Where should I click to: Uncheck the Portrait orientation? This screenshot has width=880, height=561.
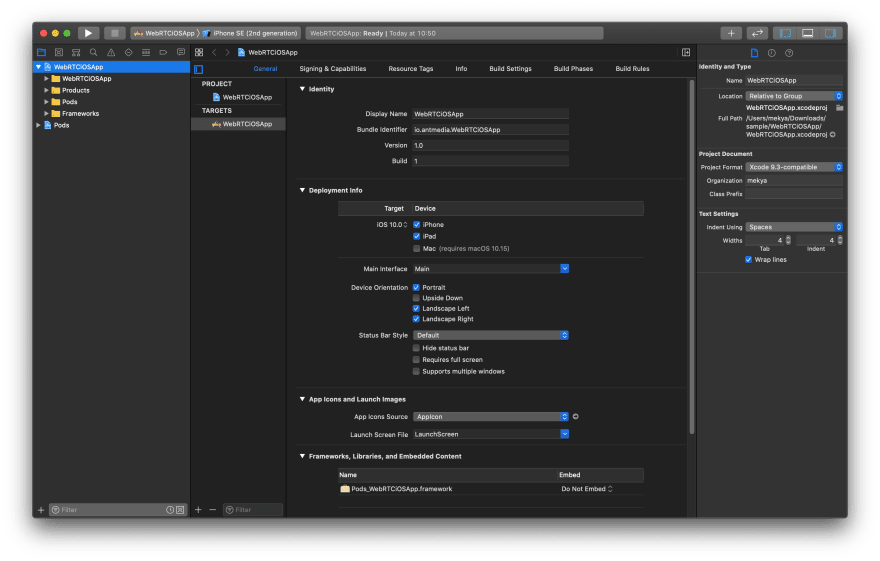point(416,287)
